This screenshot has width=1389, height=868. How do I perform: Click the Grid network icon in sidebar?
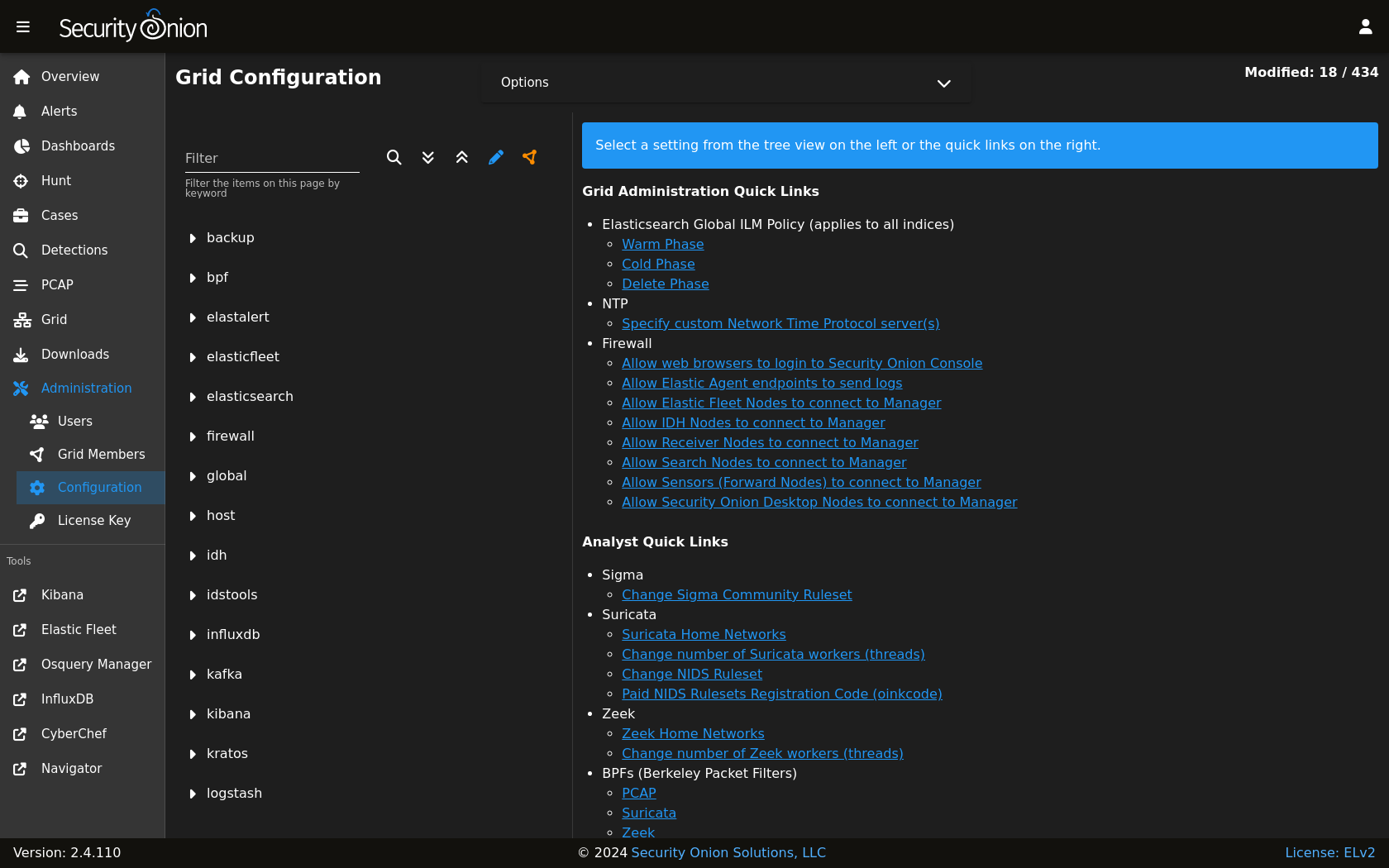click(21, 320)
